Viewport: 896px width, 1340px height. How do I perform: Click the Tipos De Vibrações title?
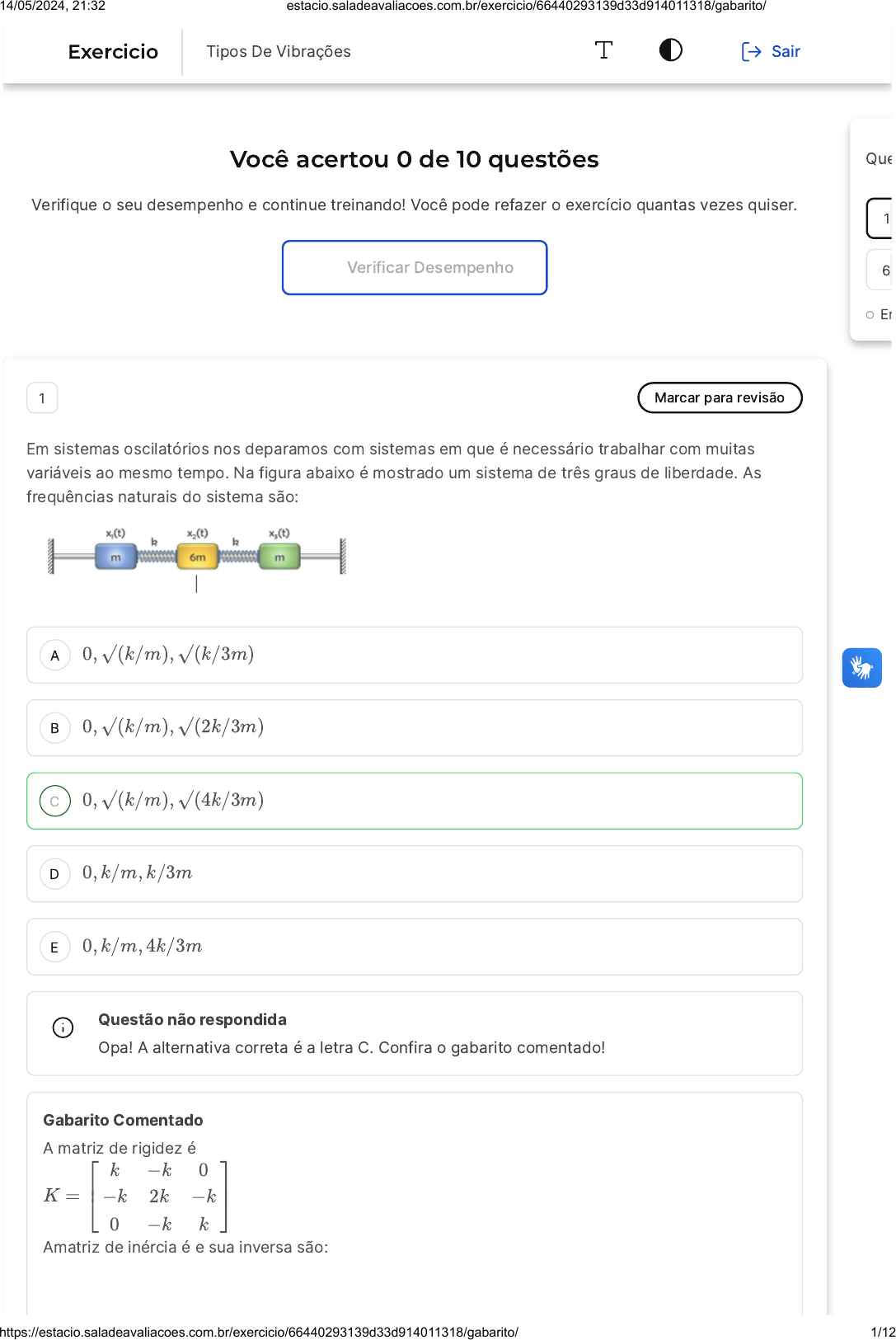tap(279, 52)
